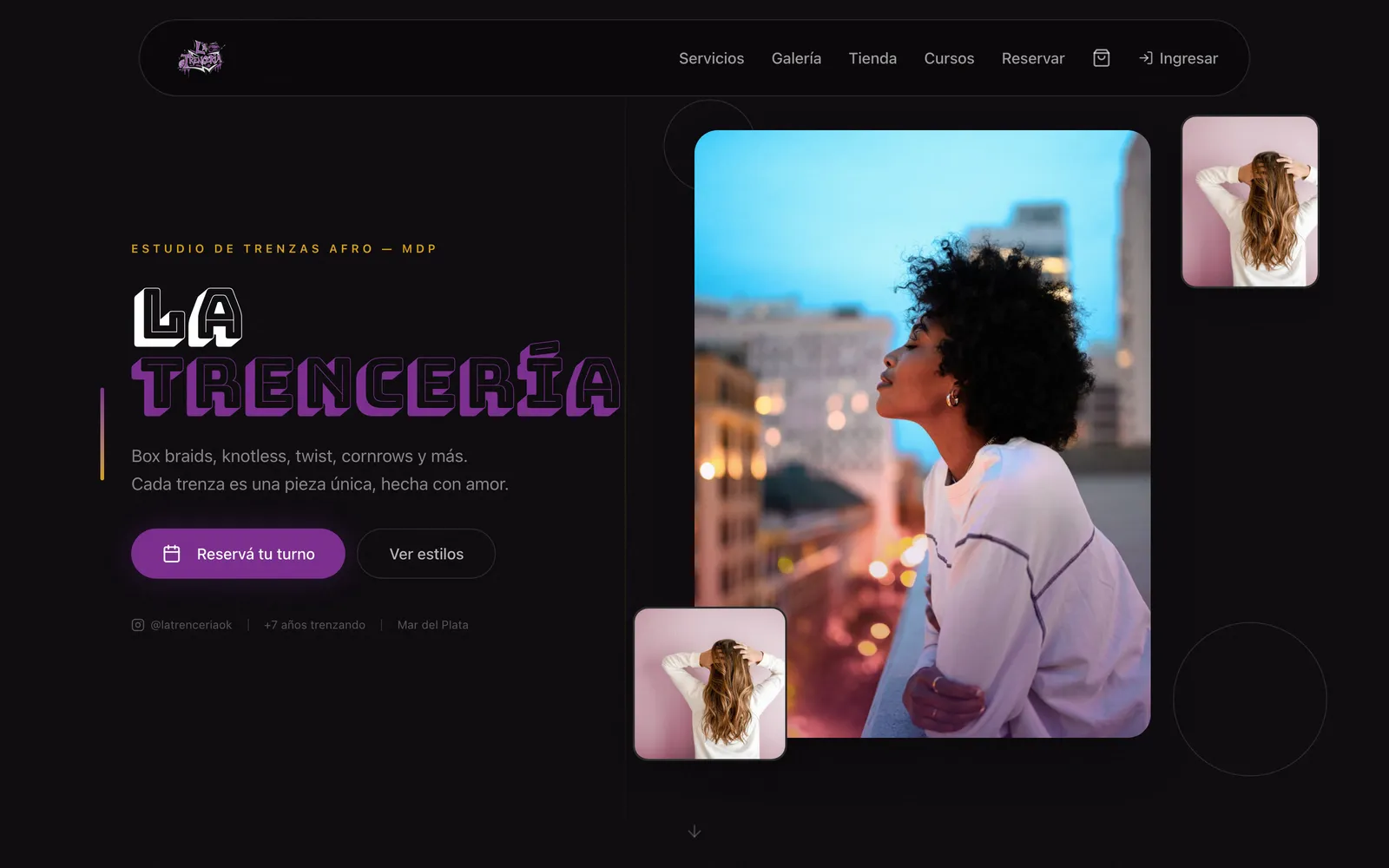The height and width of the screenshot is (868, 1389).
Task: Open the Tienda page
Action: [x=872, y=58]
